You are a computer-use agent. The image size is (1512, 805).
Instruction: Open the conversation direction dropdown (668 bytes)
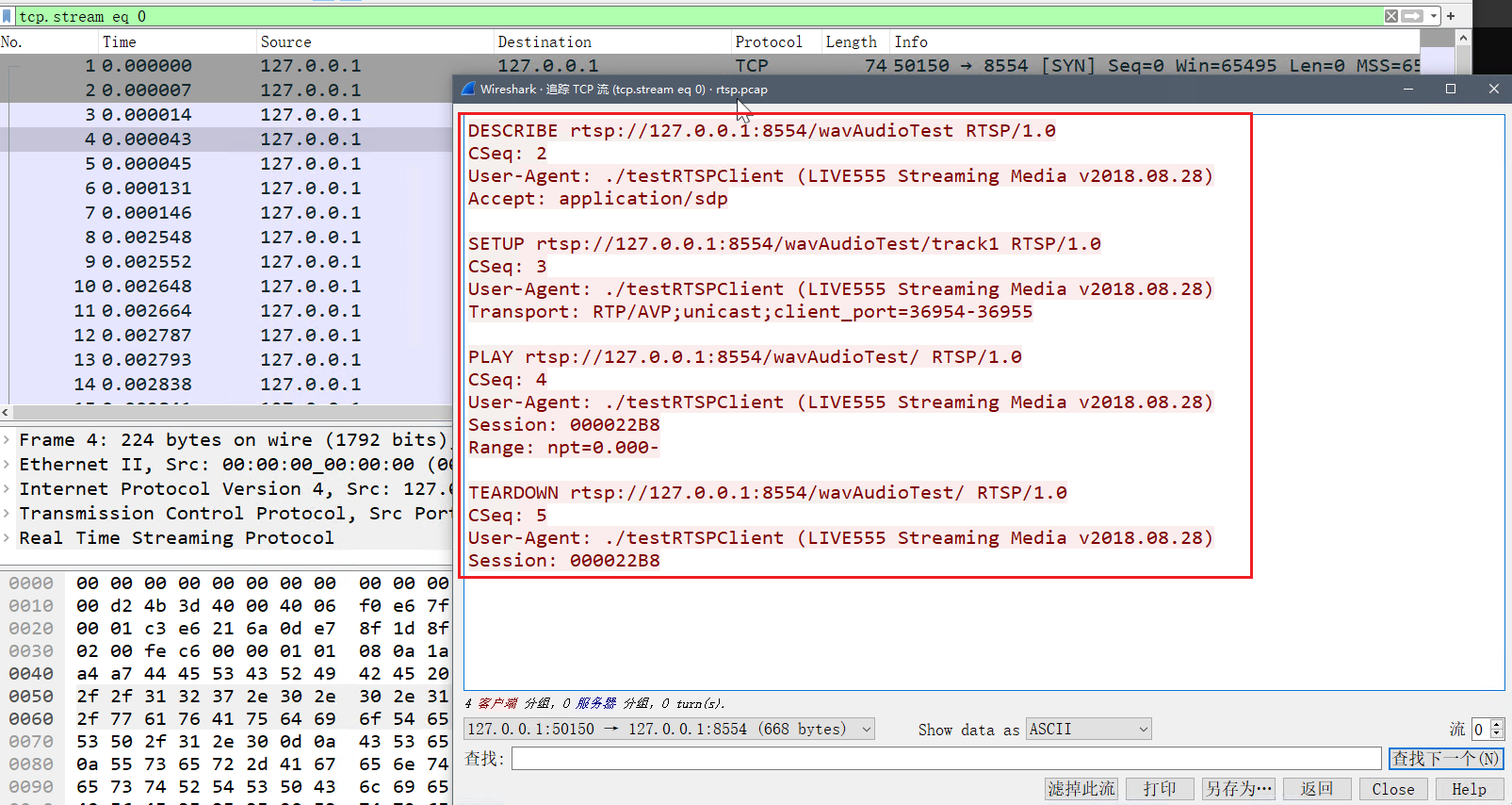pos(670,729)
